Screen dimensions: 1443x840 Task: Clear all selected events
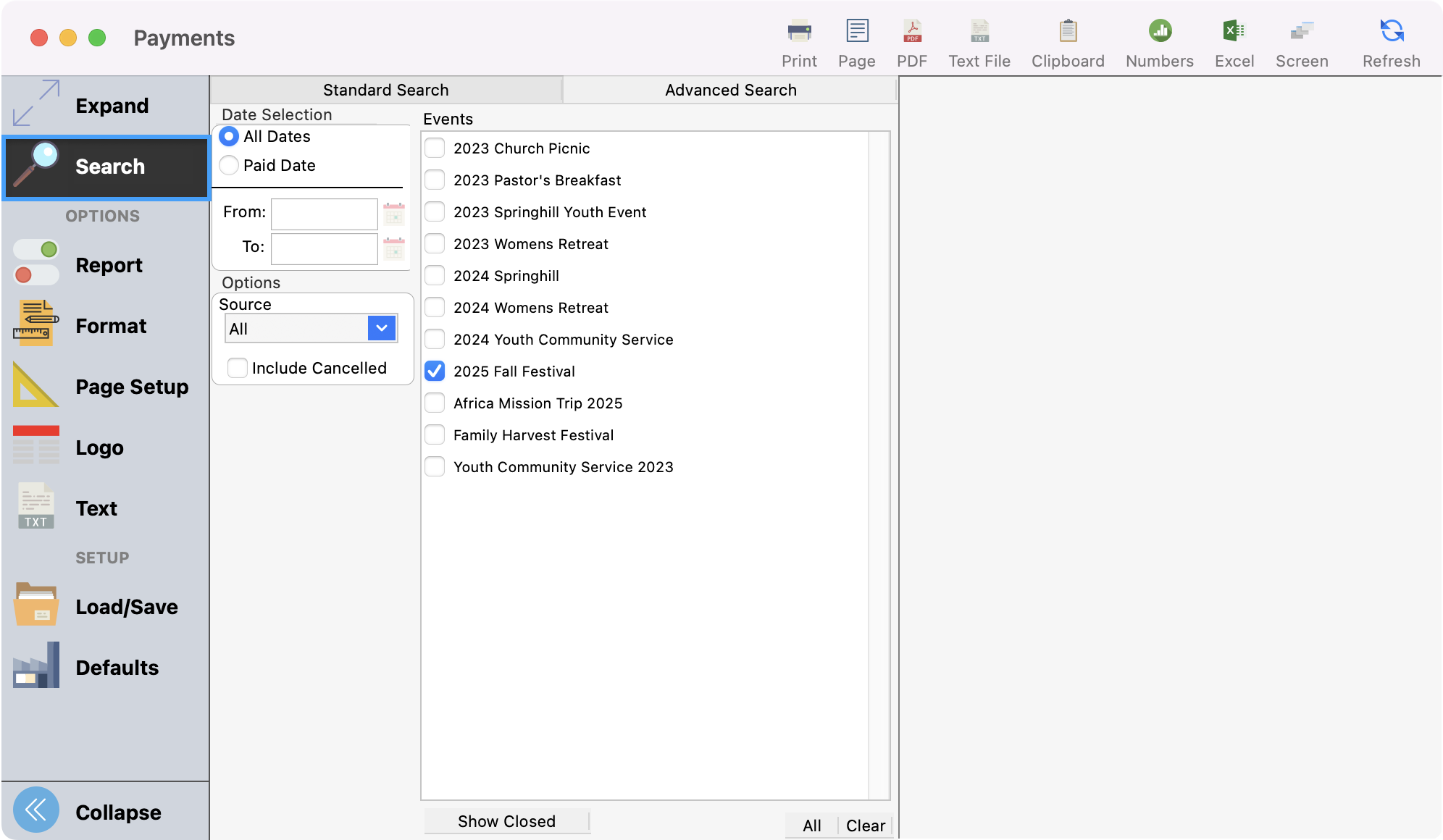click(x=866, y=825)
